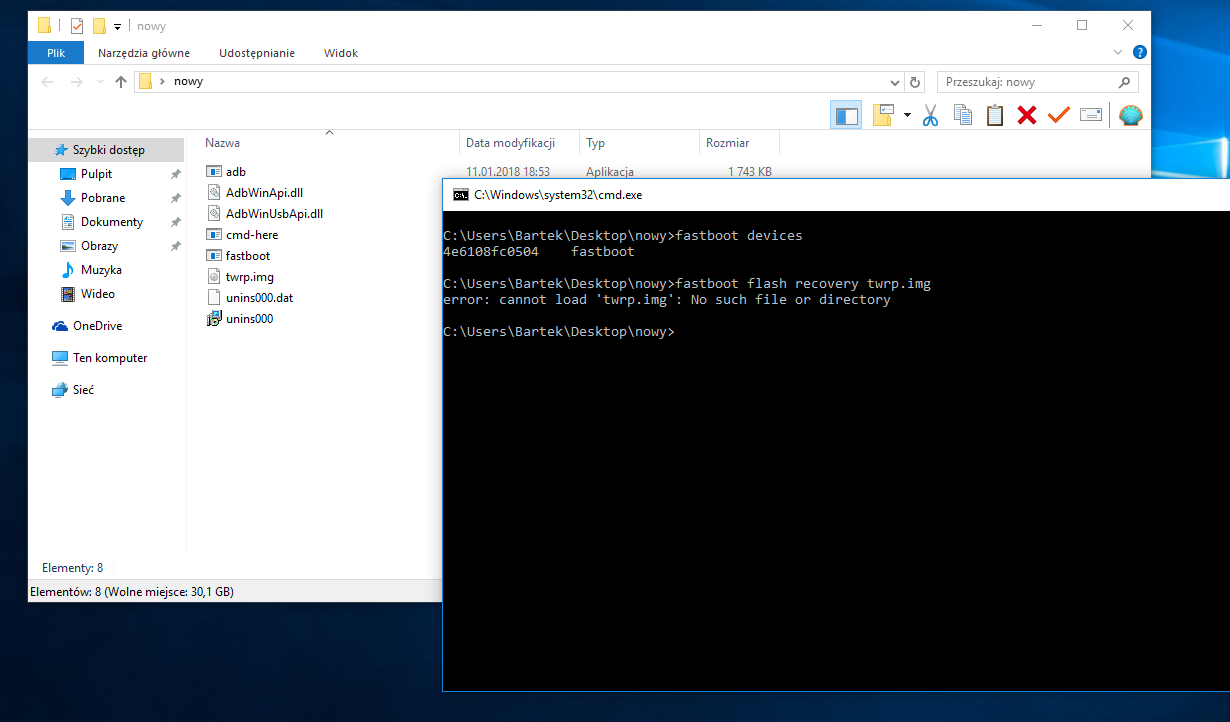Image resolution: width=1230 pixels, height=722 pixels.
Task: Toggle the navigation pane button
Action: pyautogui.click(x=846, y=116)
